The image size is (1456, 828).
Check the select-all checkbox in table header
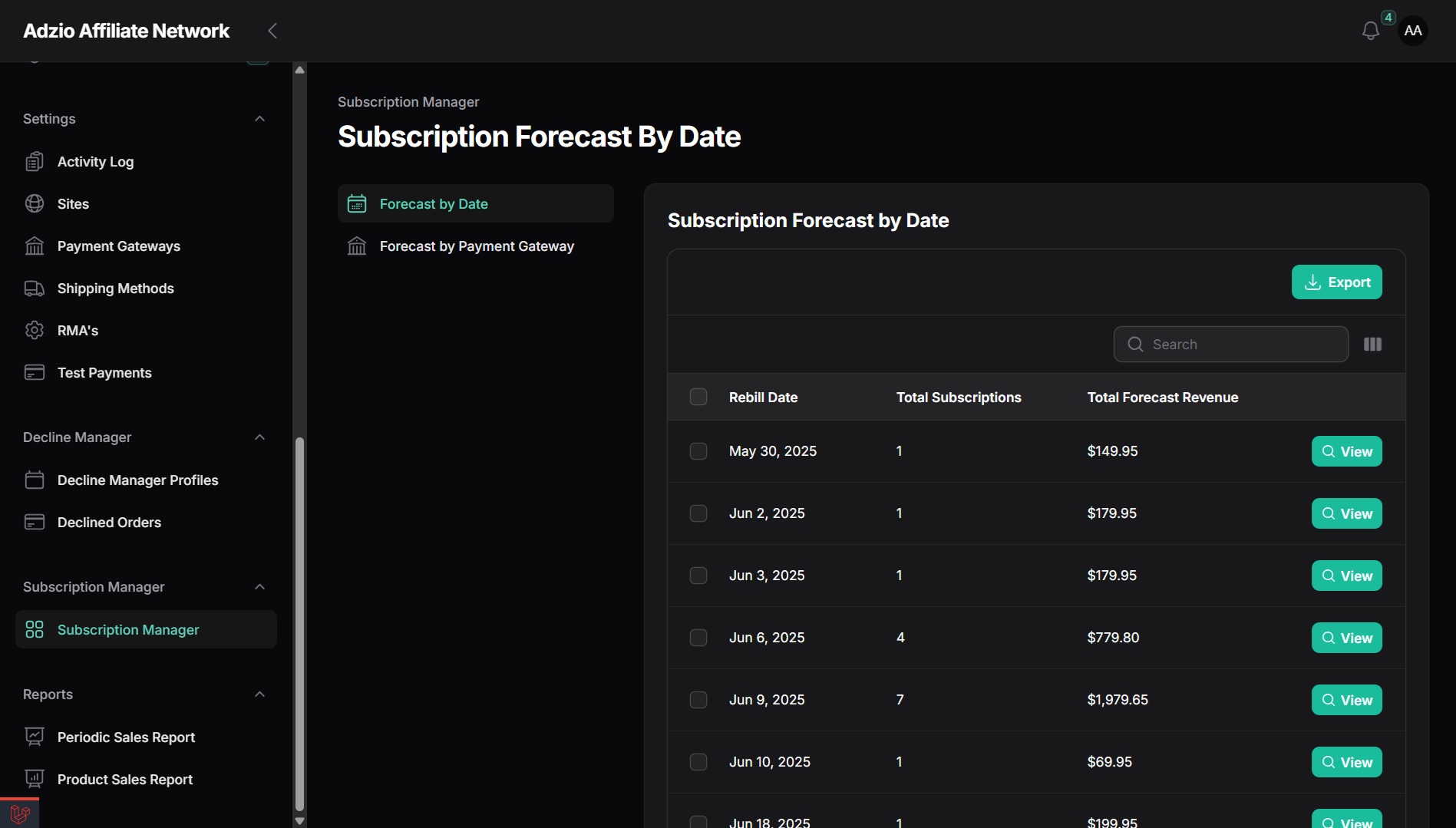pos(698,398)
